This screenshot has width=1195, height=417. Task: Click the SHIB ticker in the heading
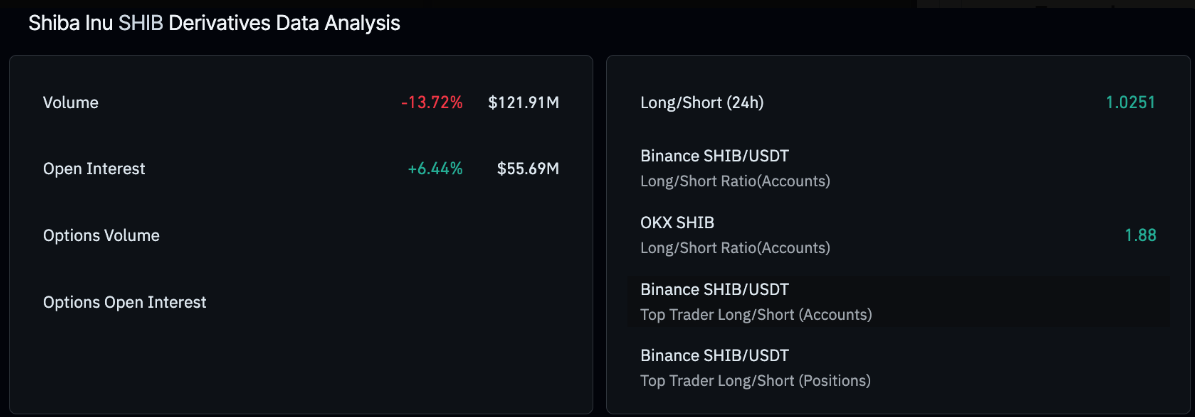(x=141, y=23)
